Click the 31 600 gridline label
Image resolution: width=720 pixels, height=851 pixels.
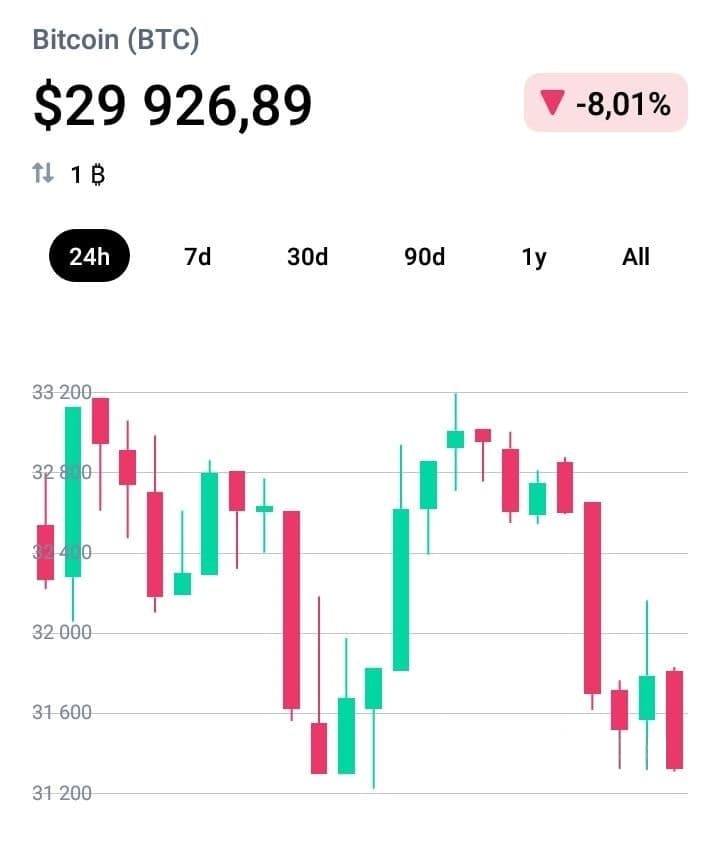[62, 713]
